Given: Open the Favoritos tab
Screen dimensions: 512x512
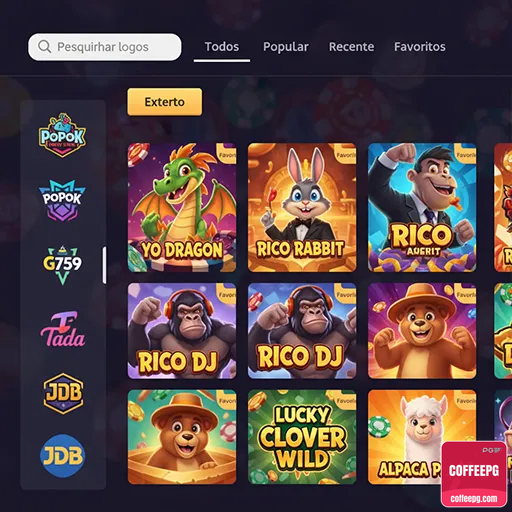Looking at the screenshot, I should 420,47.
